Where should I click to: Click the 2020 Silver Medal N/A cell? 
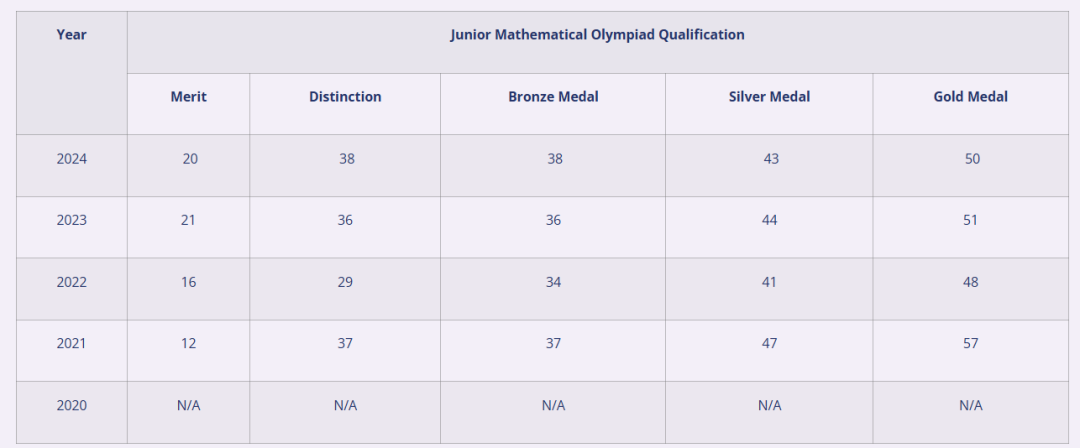(769, 405)
